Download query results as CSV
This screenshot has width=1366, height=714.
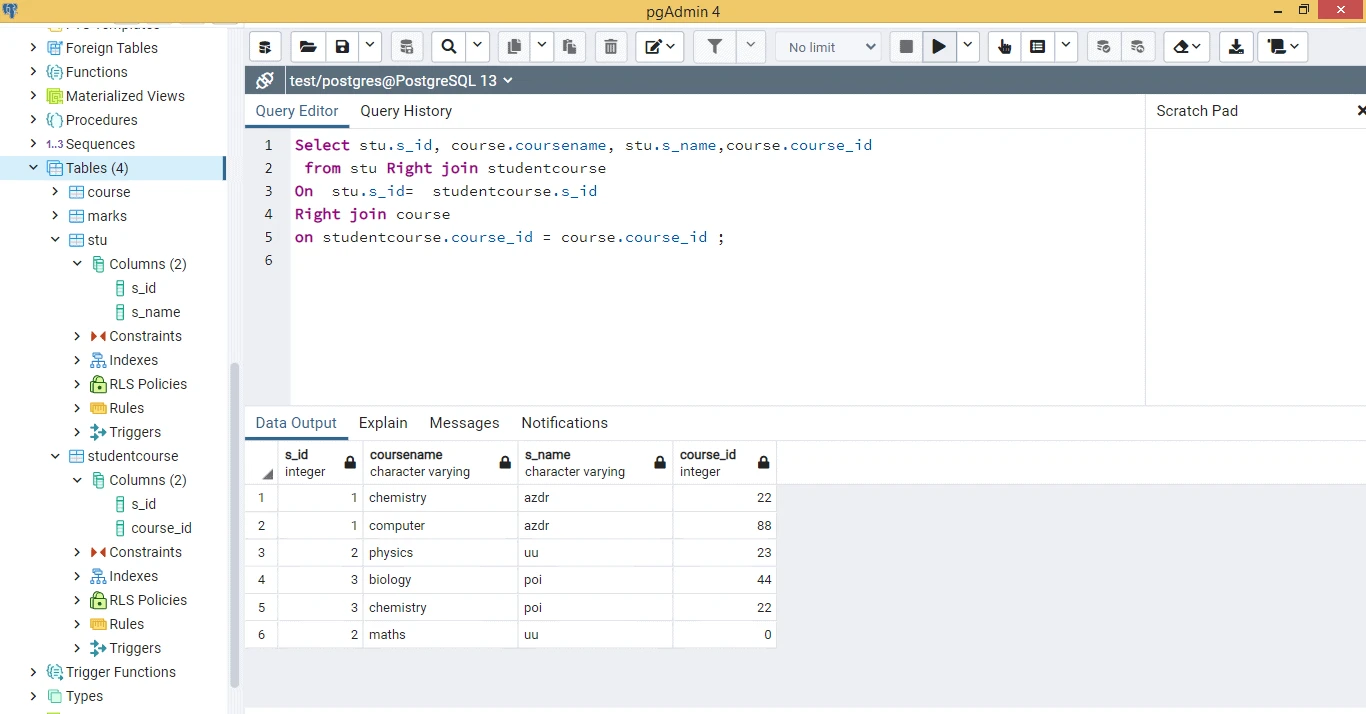[1236, 46]
